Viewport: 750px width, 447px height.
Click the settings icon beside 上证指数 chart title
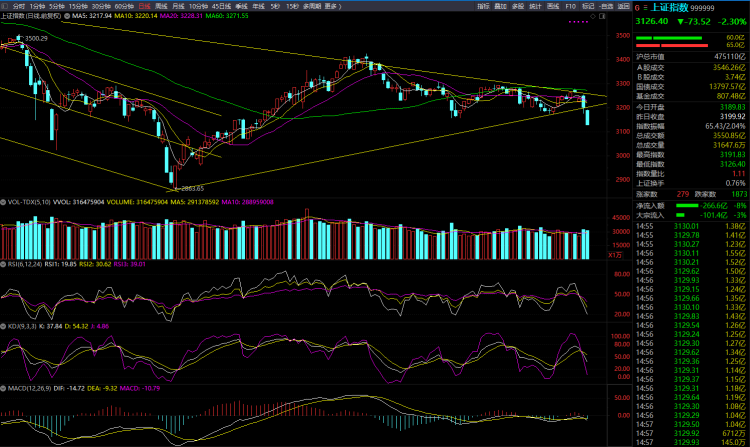[x=66, y=17]
